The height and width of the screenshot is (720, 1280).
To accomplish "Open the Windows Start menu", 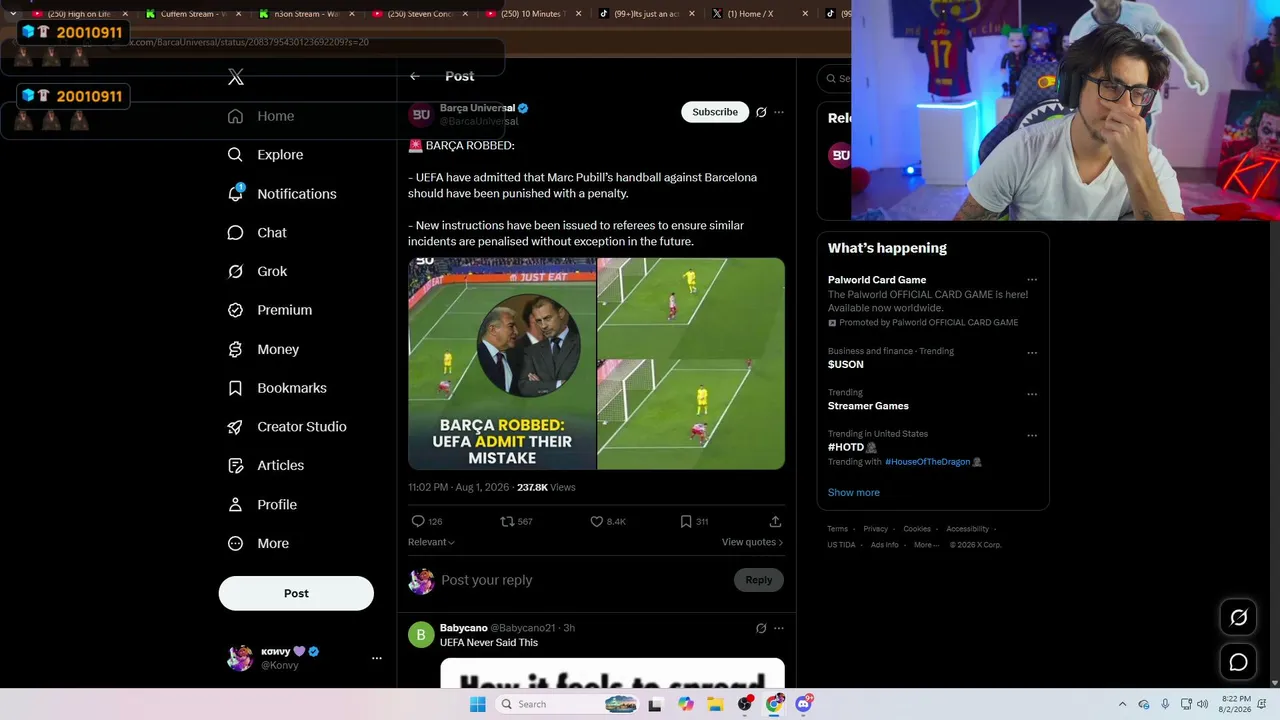I will (478, 704).
